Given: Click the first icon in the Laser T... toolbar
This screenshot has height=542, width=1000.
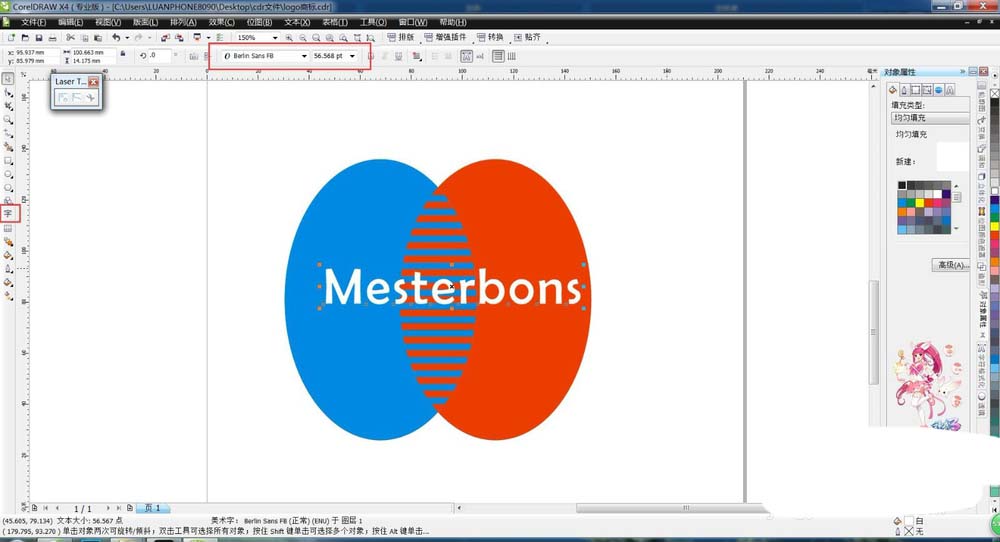Looking at the screenshot, I should pyautogui.click(x=62, y=97).
